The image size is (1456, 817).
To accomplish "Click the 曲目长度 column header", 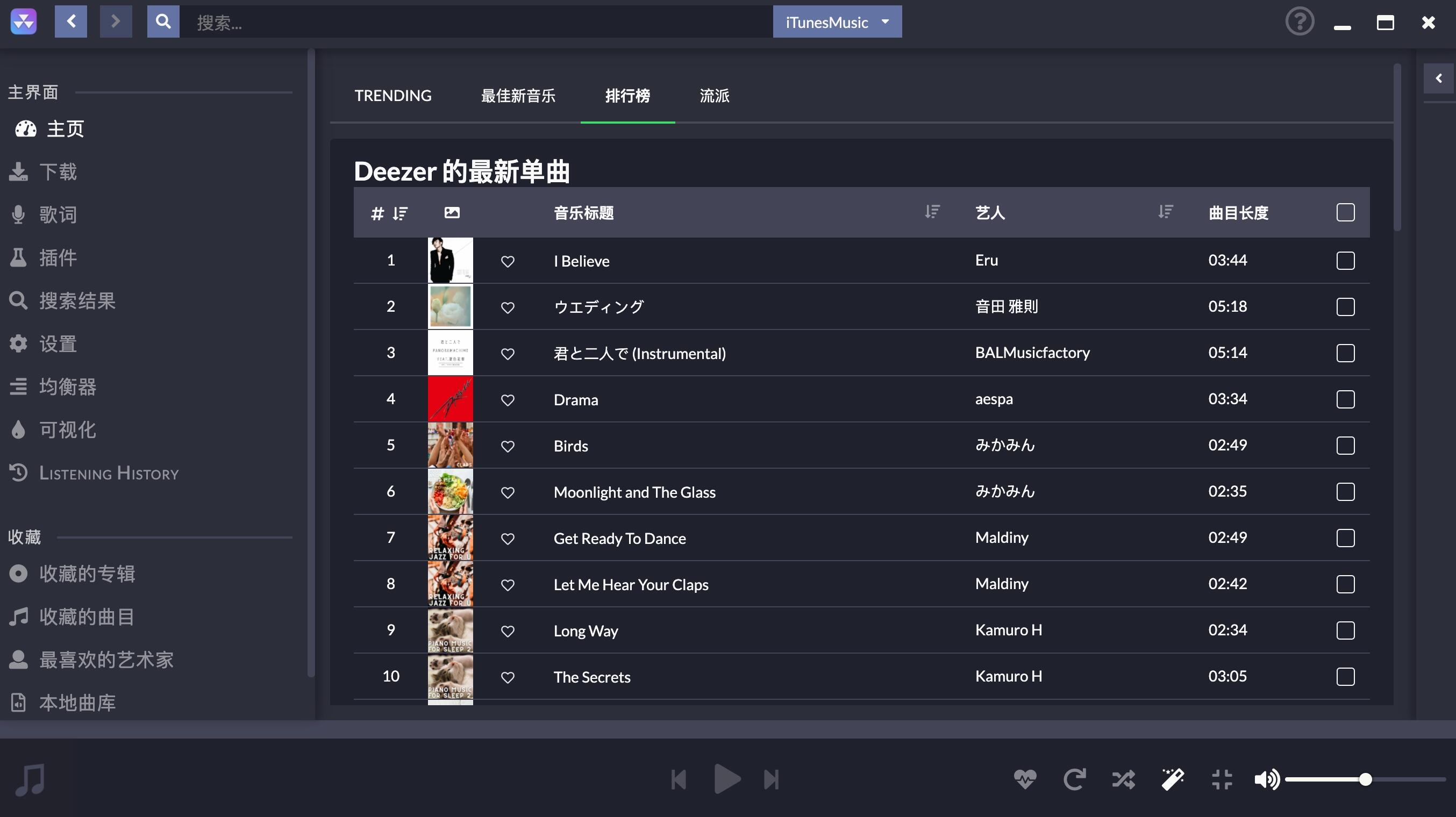I will [x=1238, y=212].
